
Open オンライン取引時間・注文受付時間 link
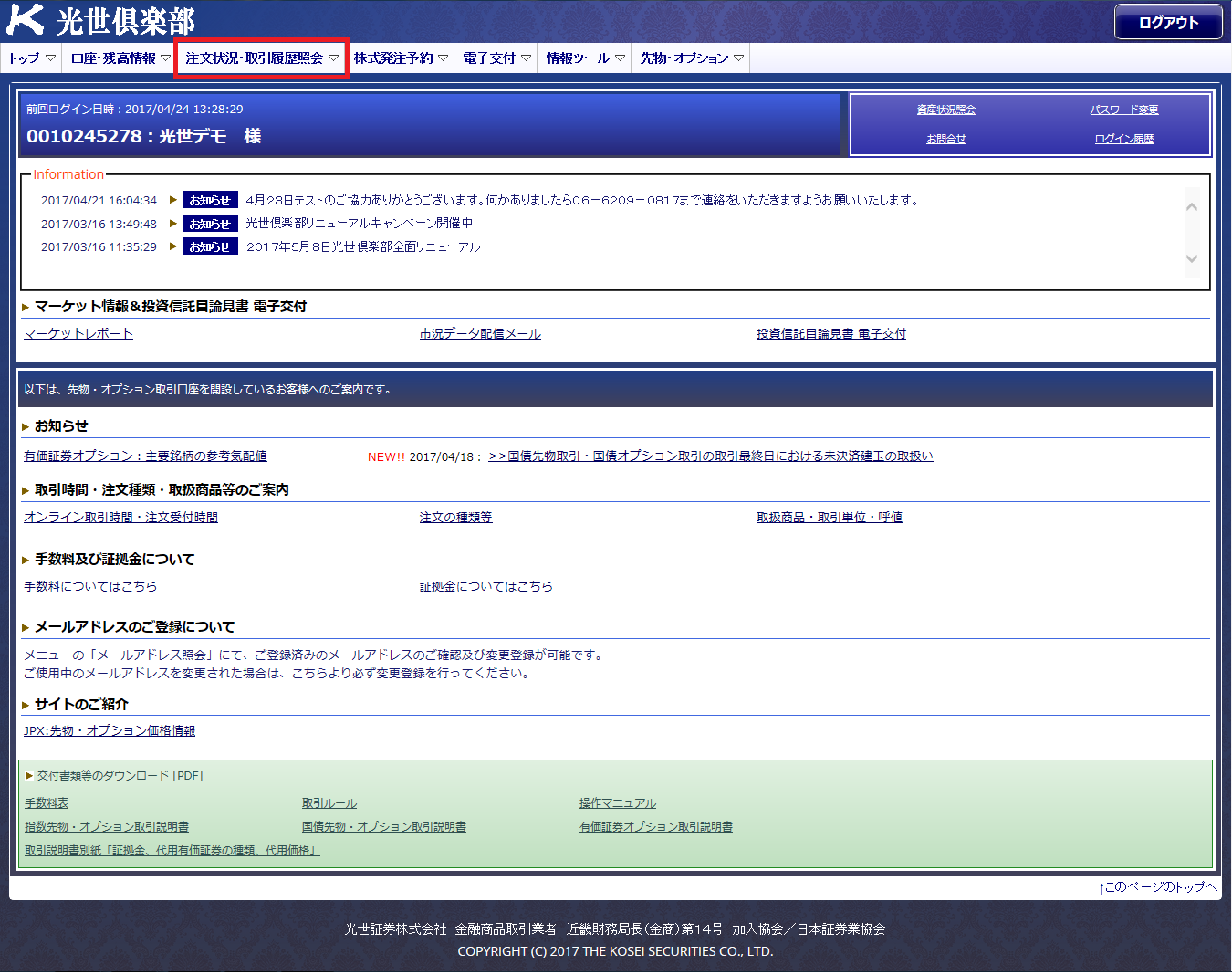pos(120,517)
